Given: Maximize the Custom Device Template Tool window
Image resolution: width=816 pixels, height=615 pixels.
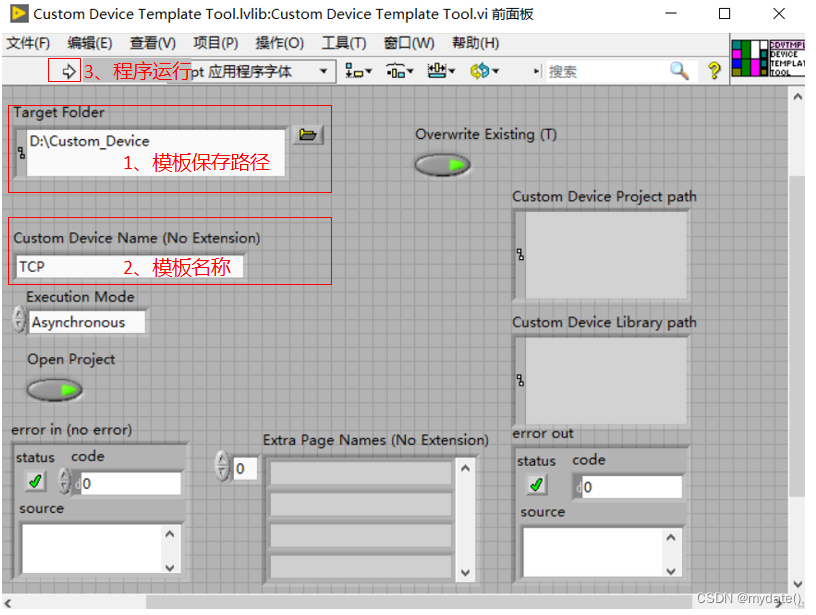Looking at the screenshot, I should tap(724, 13).
